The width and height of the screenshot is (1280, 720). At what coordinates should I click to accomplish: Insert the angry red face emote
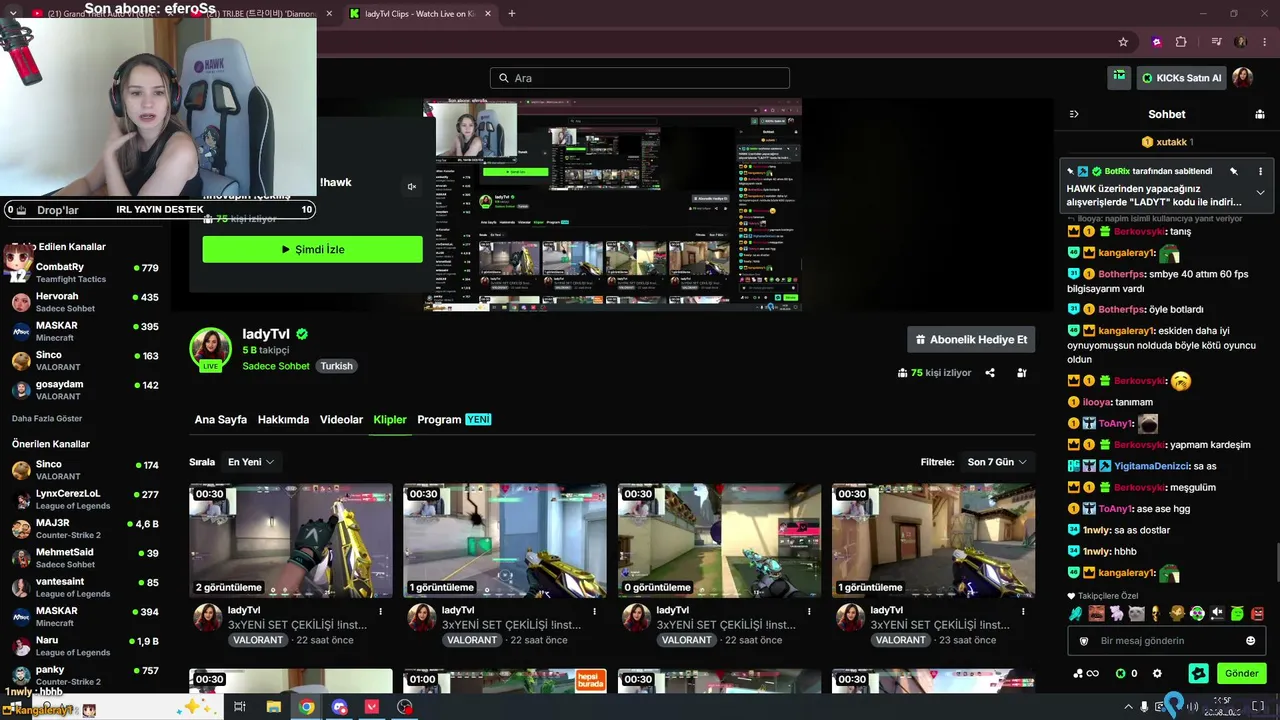(x=1257, y=613)
